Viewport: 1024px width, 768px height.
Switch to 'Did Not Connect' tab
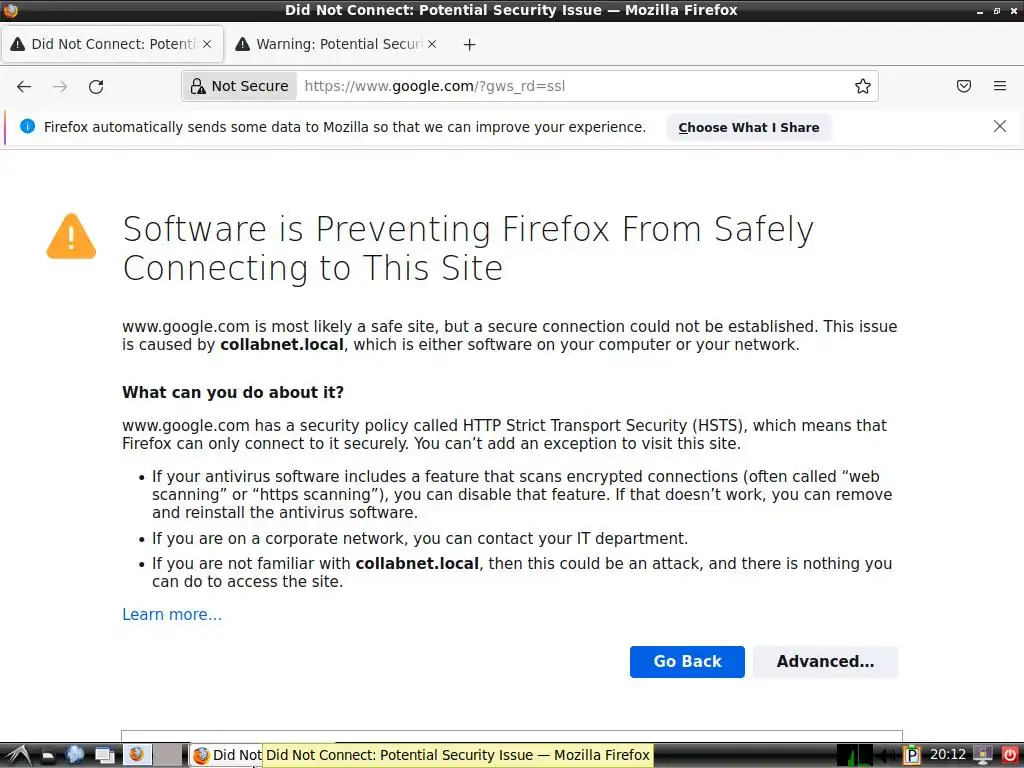(112, 44)
